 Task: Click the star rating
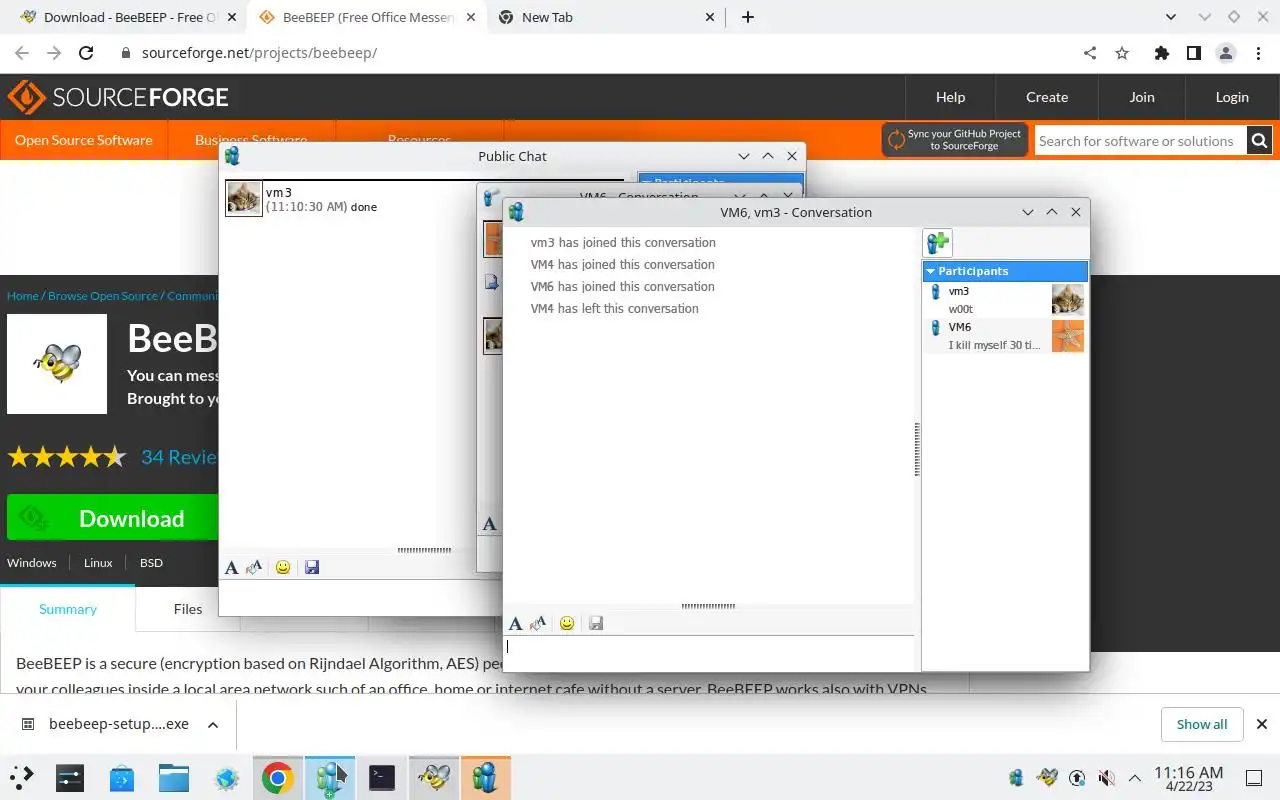tap(67, 458)
